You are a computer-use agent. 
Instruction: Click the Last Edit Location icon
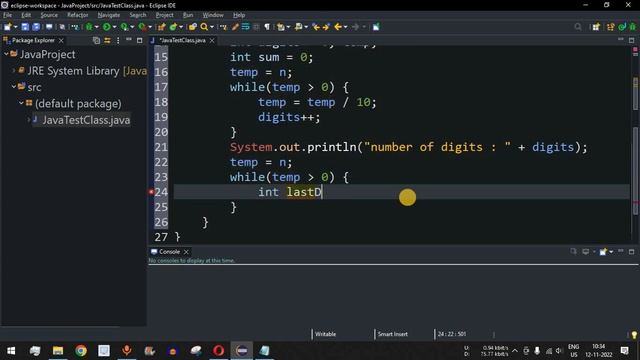(316, 27)
